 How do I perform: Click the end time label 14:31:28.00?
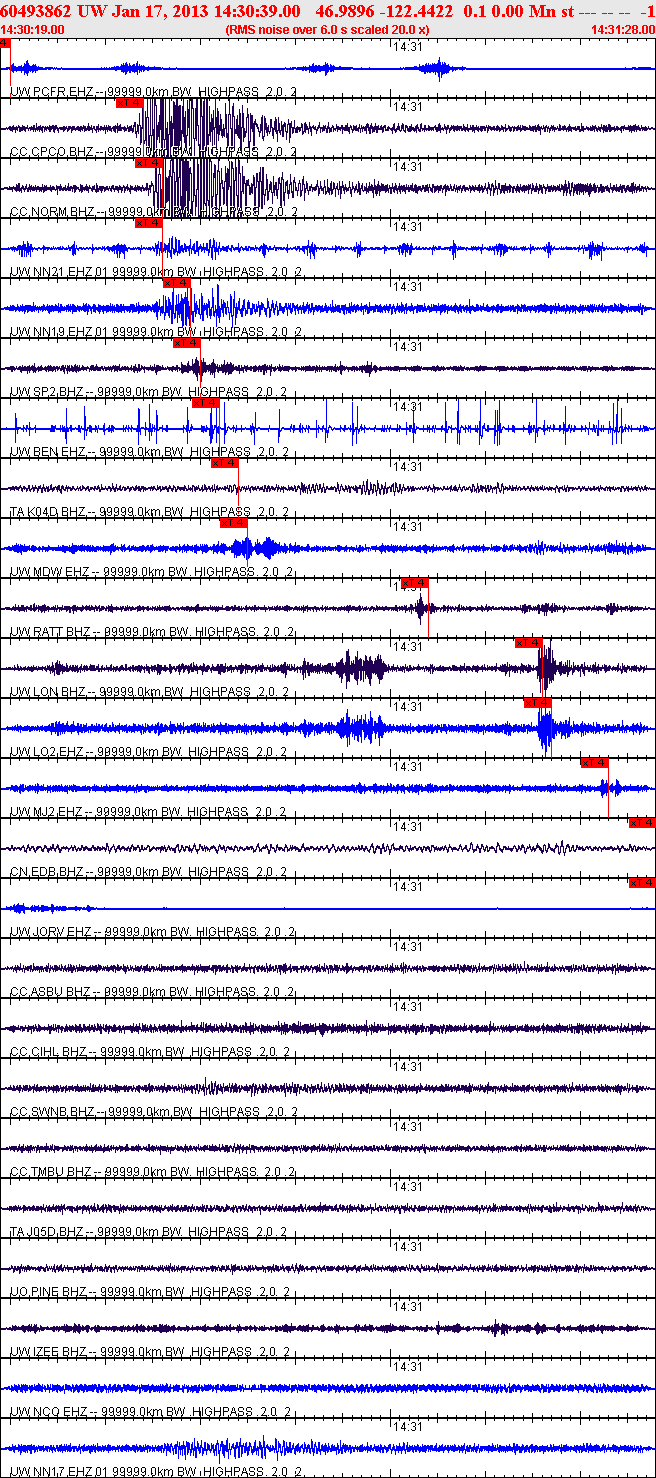click(623, 30)
